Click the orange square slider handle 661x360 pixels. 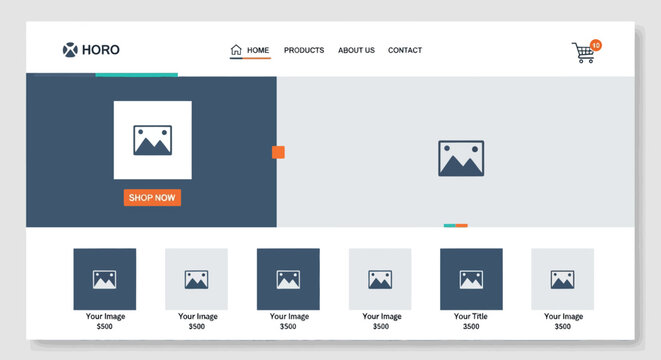coord(278,152)
